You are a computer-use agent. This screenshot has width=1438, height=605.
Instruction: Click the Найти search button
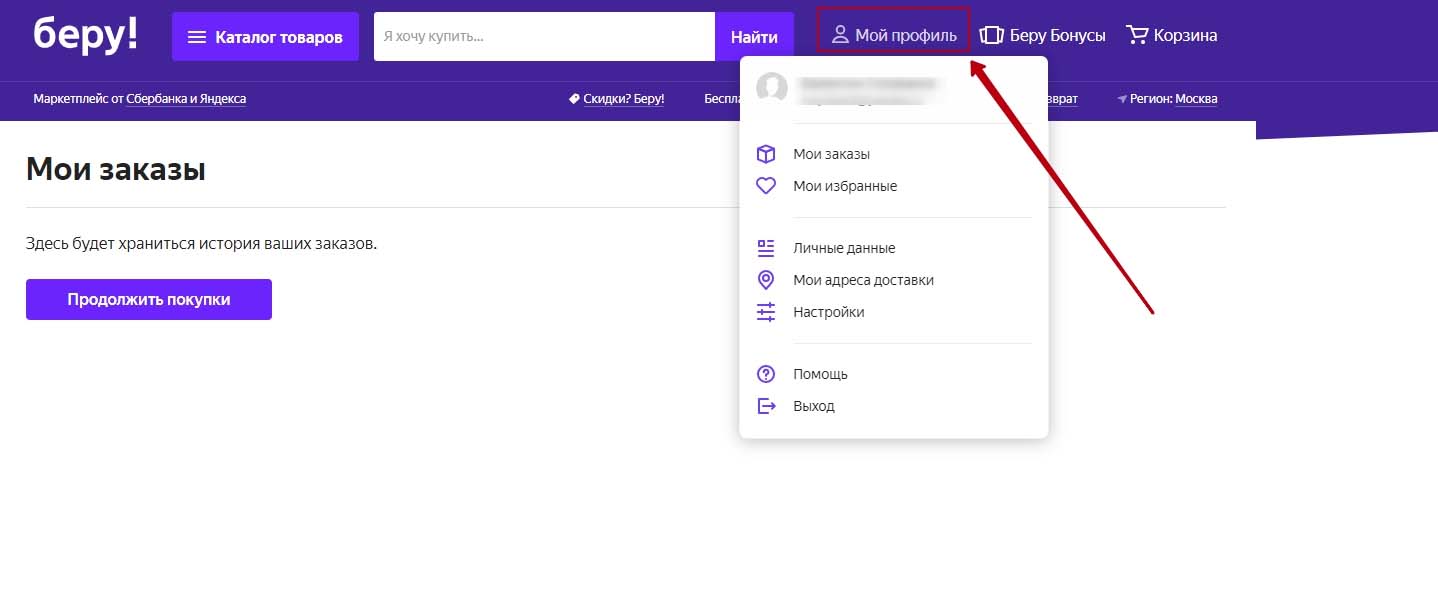point(754,36)
